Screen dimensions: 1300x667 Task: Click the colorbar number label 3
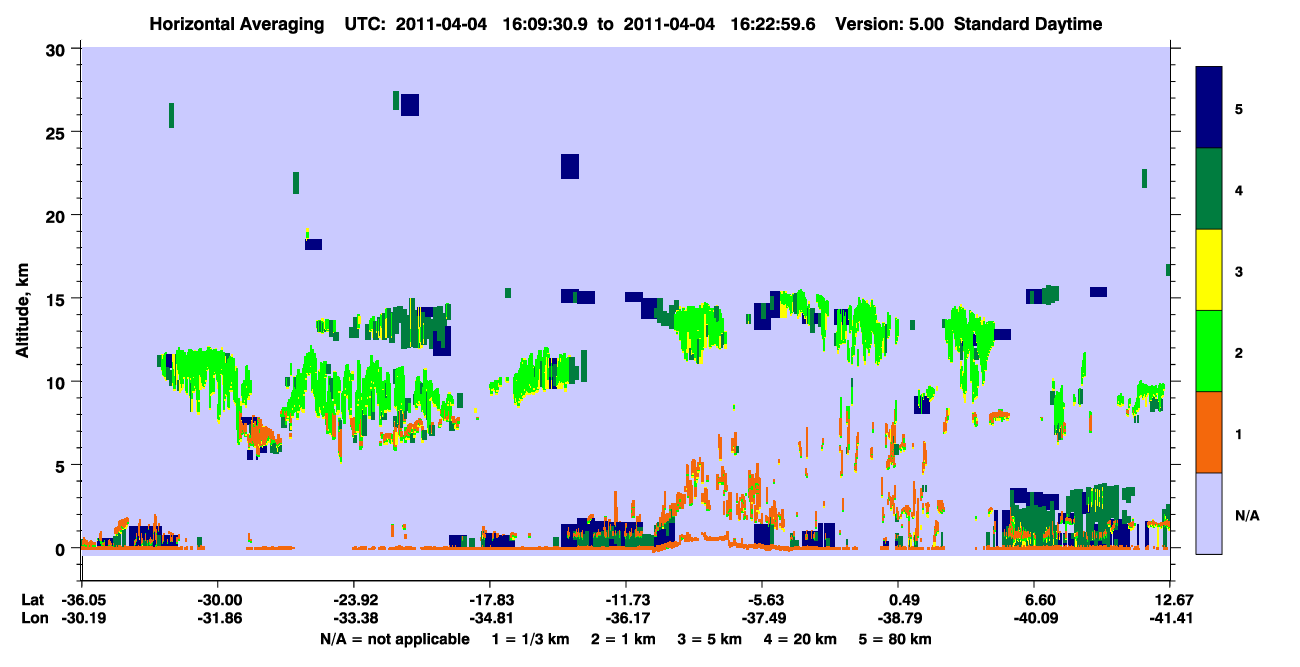pos(1239,271)
